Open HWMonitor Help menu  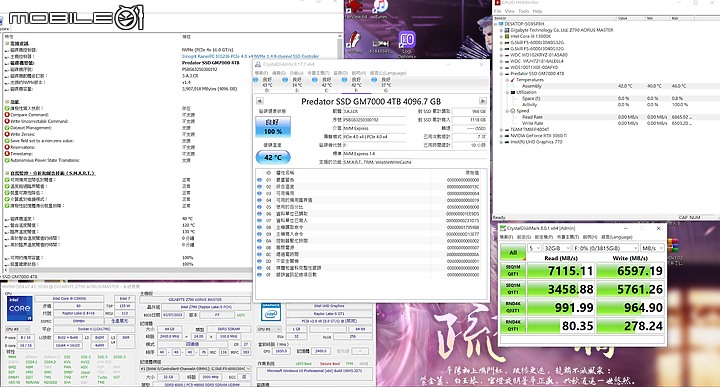537,11
